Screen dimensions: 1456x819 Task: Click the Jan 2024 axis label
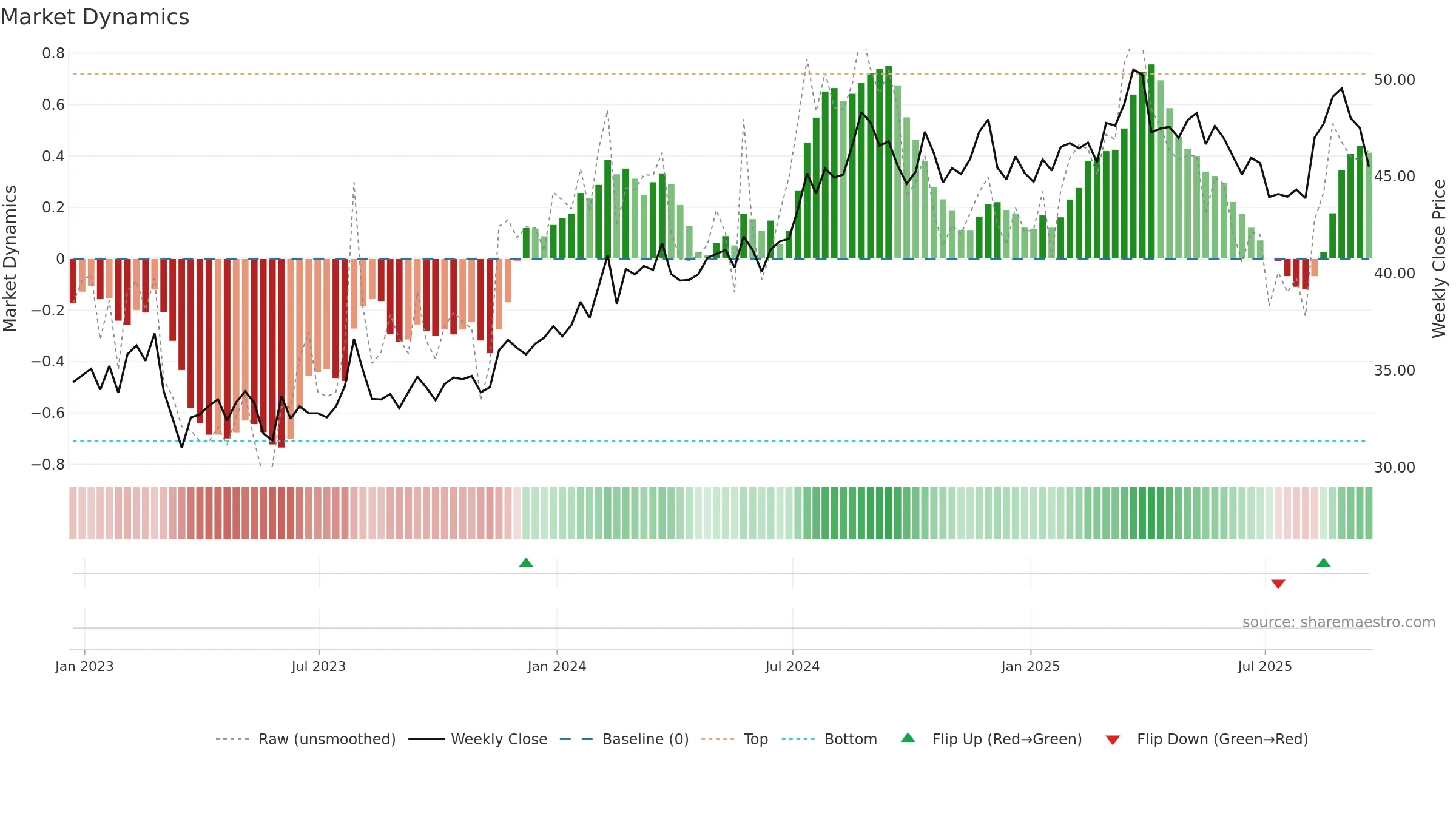(x=557, y=666)
